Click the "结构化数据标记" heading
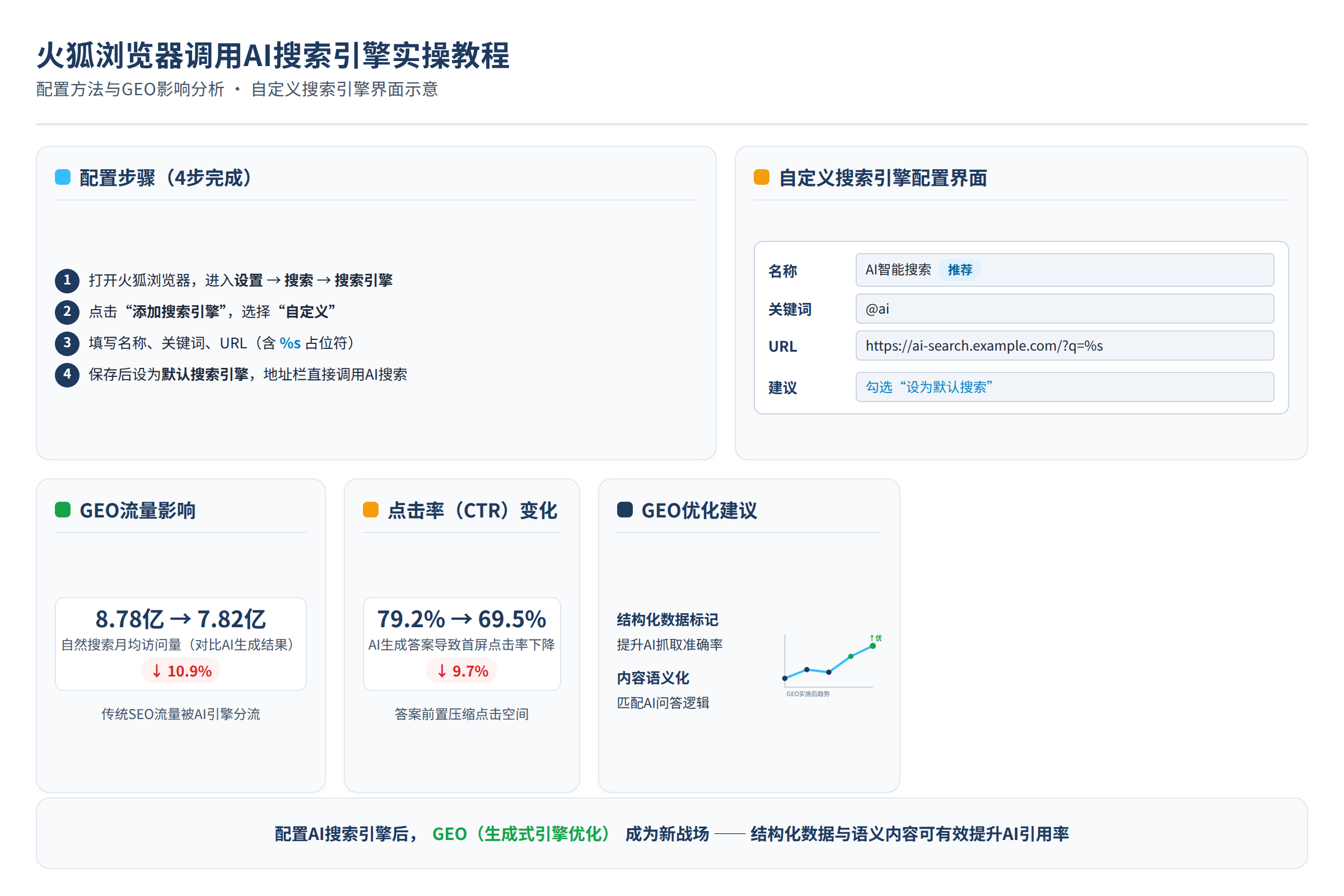This screenshot has width=1344, height=896. point(668,620)
